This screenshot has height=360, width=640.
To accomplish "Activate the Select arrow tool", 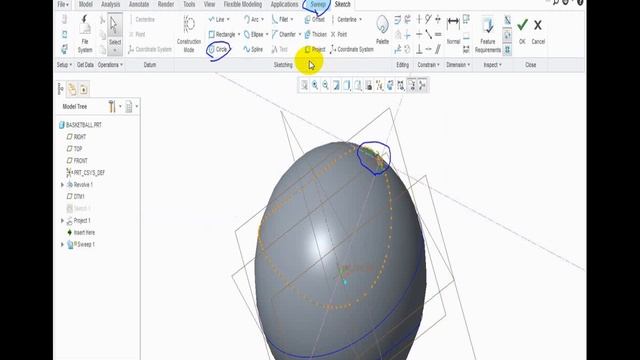I will [115, 34].
